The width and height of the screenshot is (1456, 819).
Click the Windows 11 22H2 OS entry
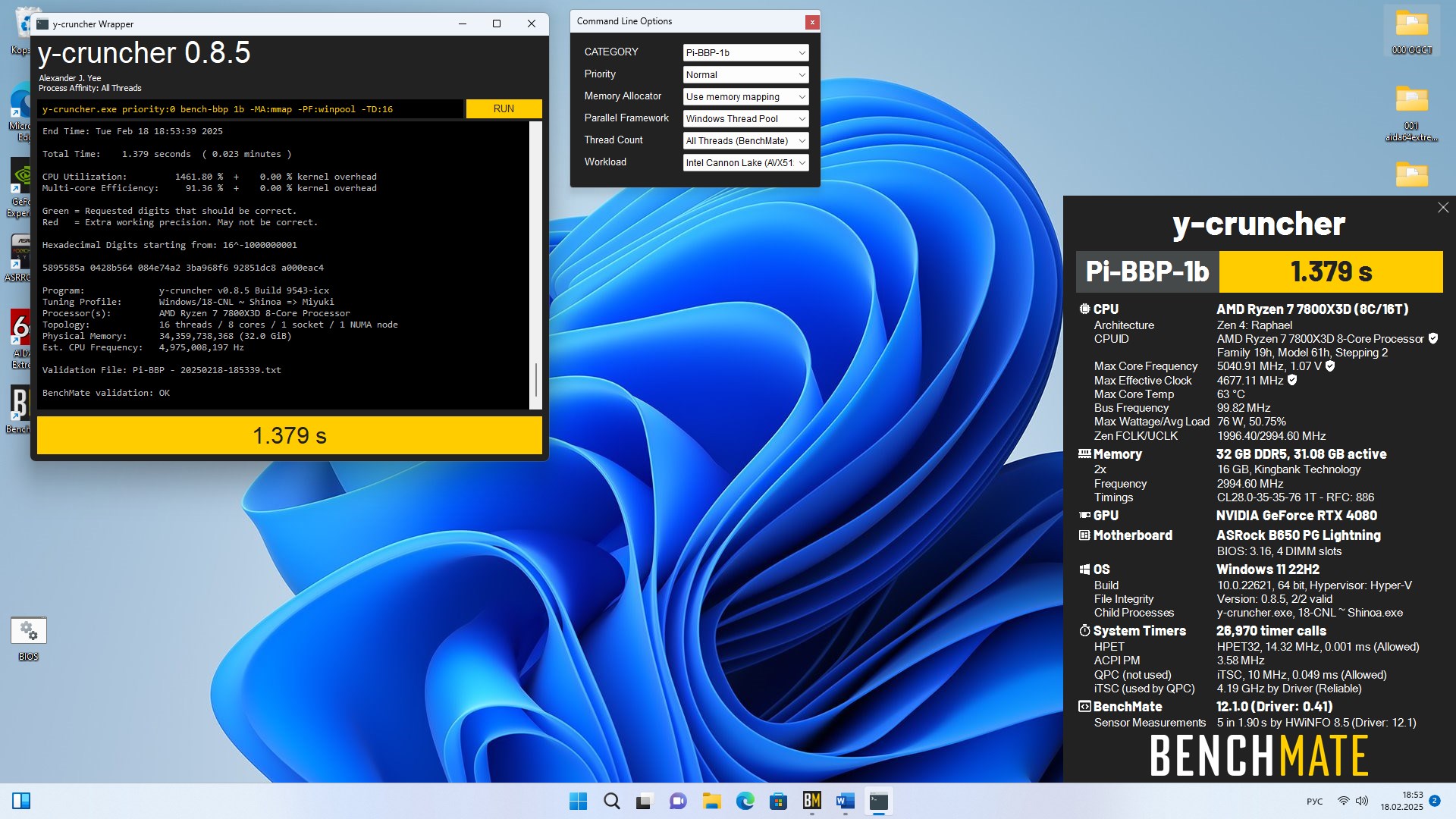tap(1268, 570)
